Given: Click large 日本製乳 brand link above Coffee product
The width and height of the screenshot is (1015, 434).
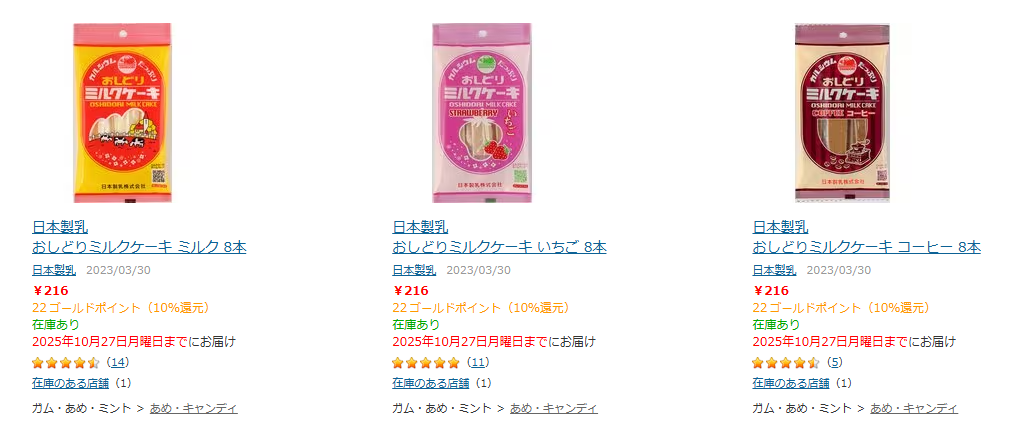Looking at the screenshot, I should pyautogui.click(x=780, y=227).
